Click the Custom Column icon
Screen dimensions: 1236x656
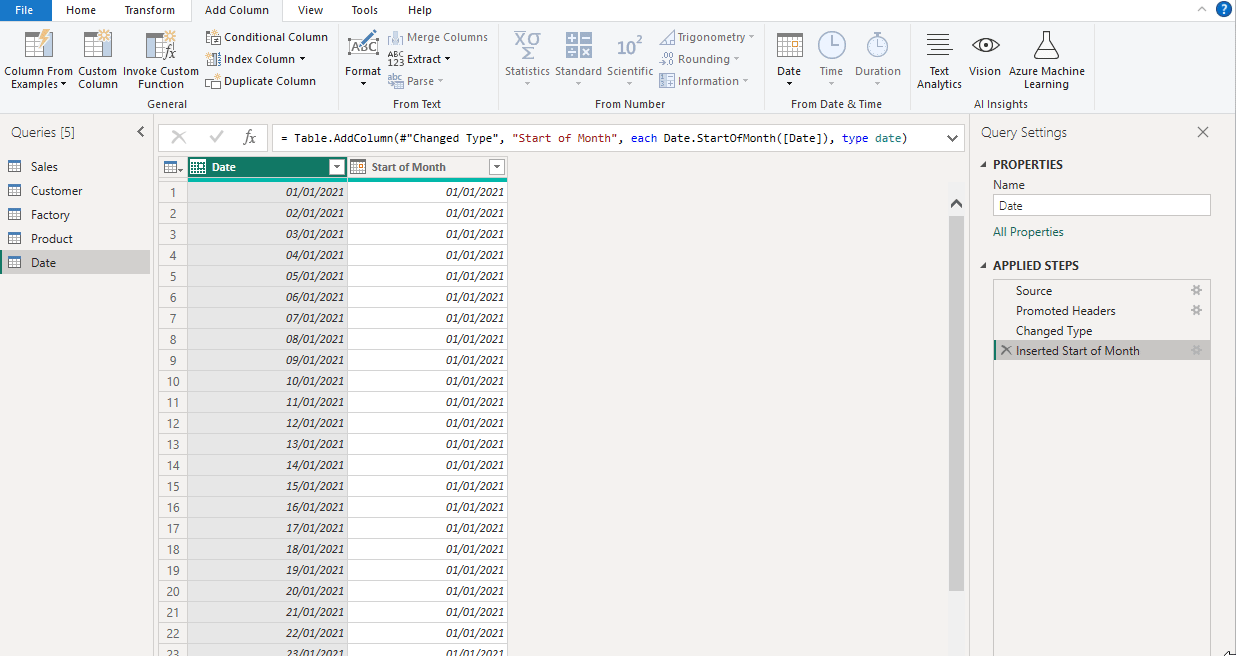coord(98,46)
